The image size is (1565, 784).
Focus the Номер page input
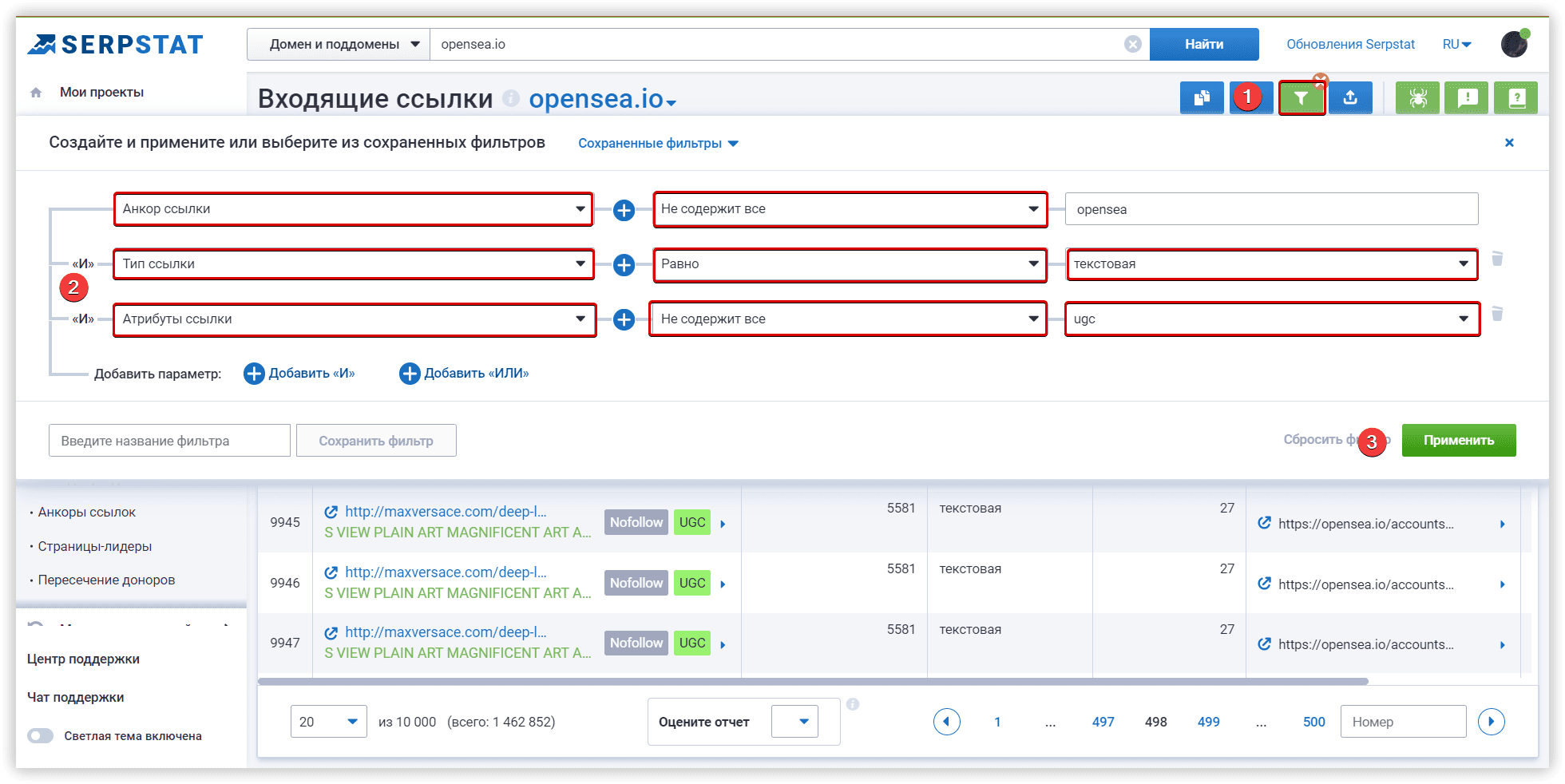(1403, 722)
